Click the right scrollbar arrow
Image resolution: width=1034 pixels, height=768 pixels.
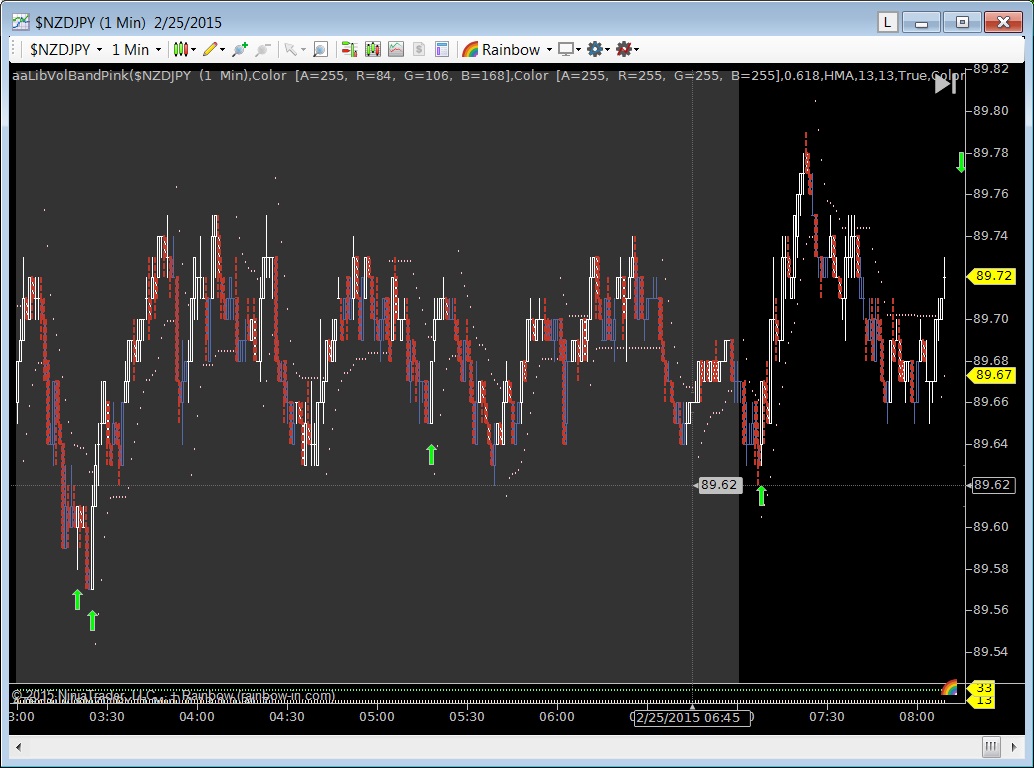coord(1014,747)
